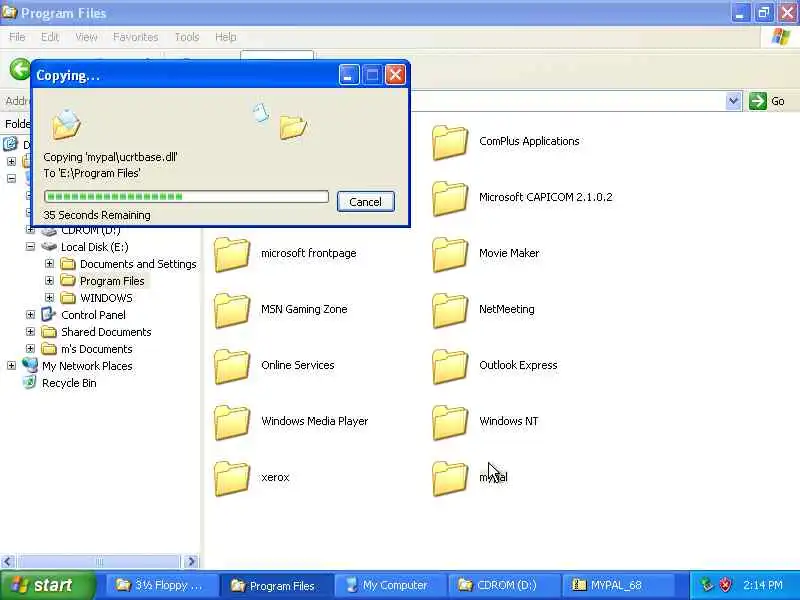800x600 pixels.
Task: Click the green Back arrow button
Action: point(20,69)
